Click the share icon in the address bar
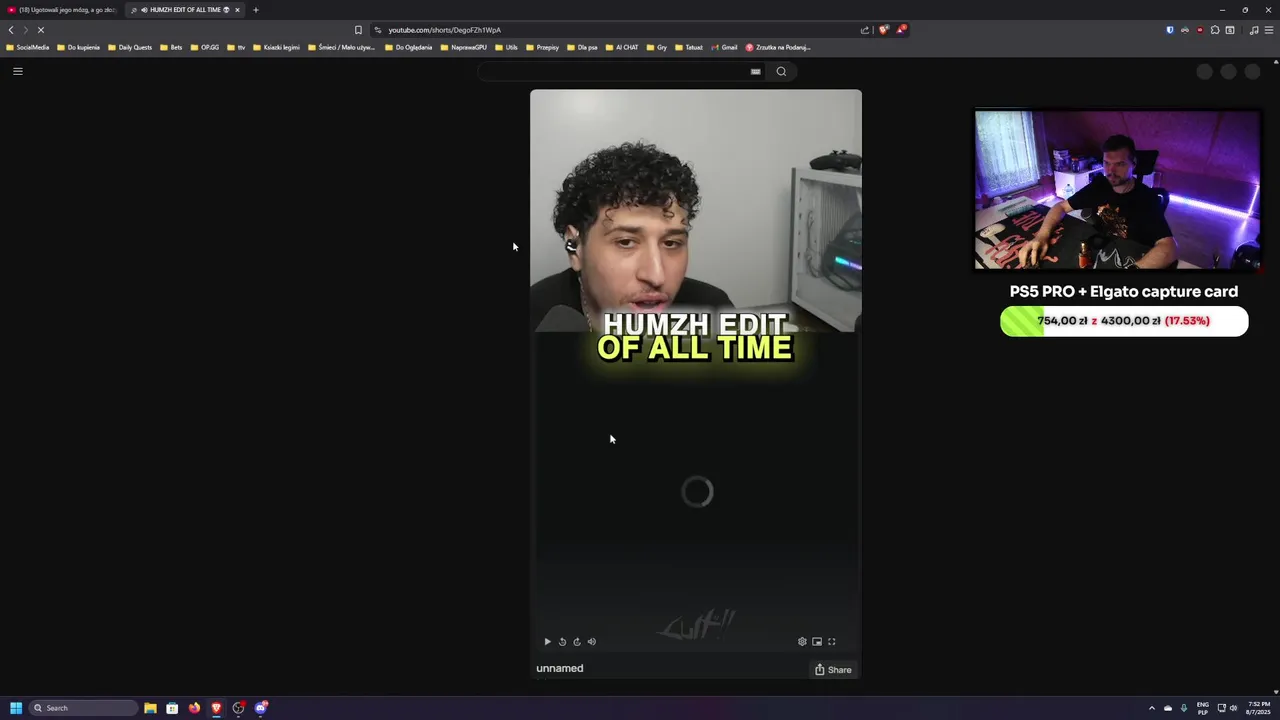1280x720 pixels. click(x=865, y=30)
